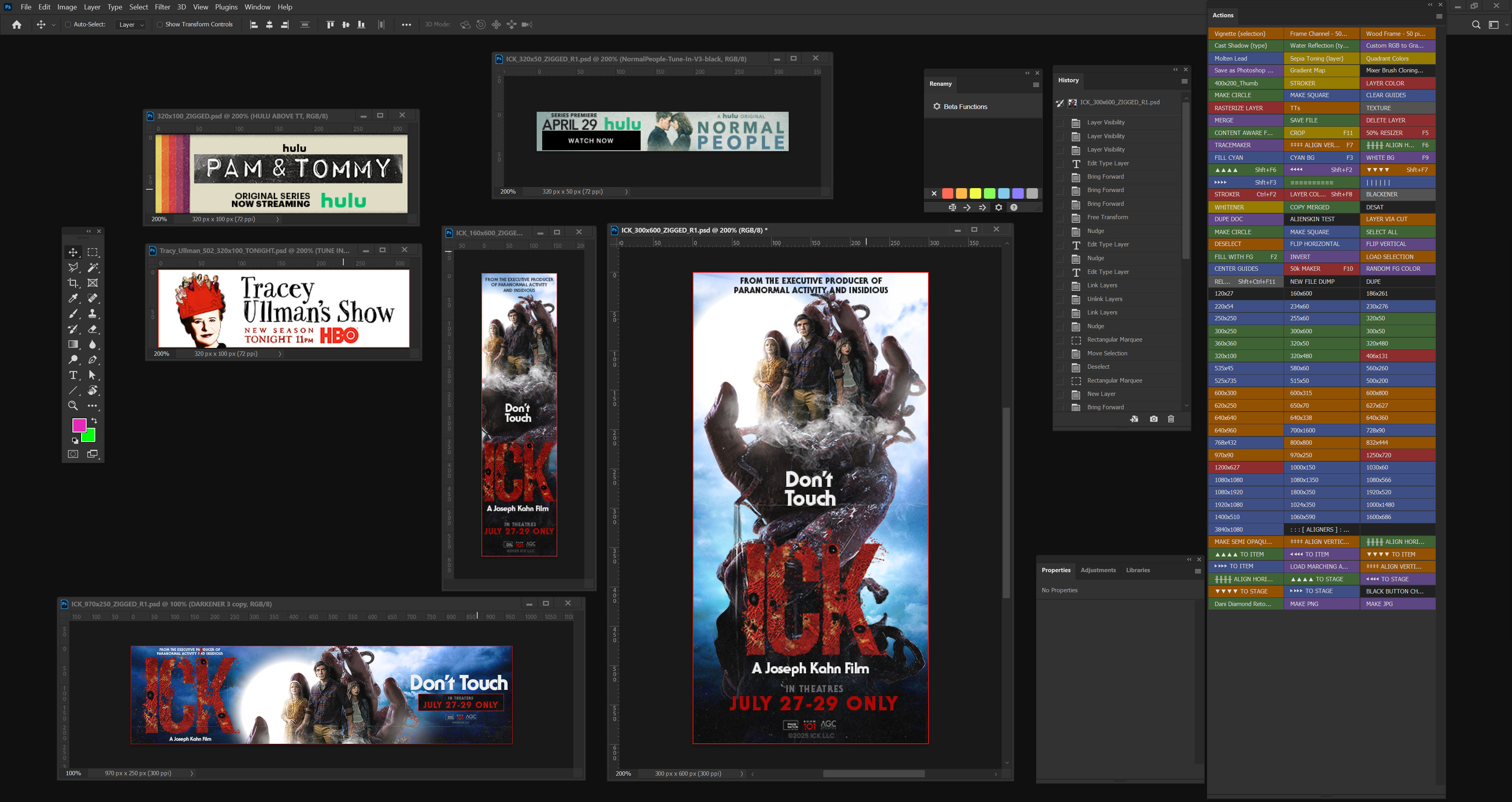Open the Plugins menu
This screenshot has height=802, width=1512.
[226, 7]
